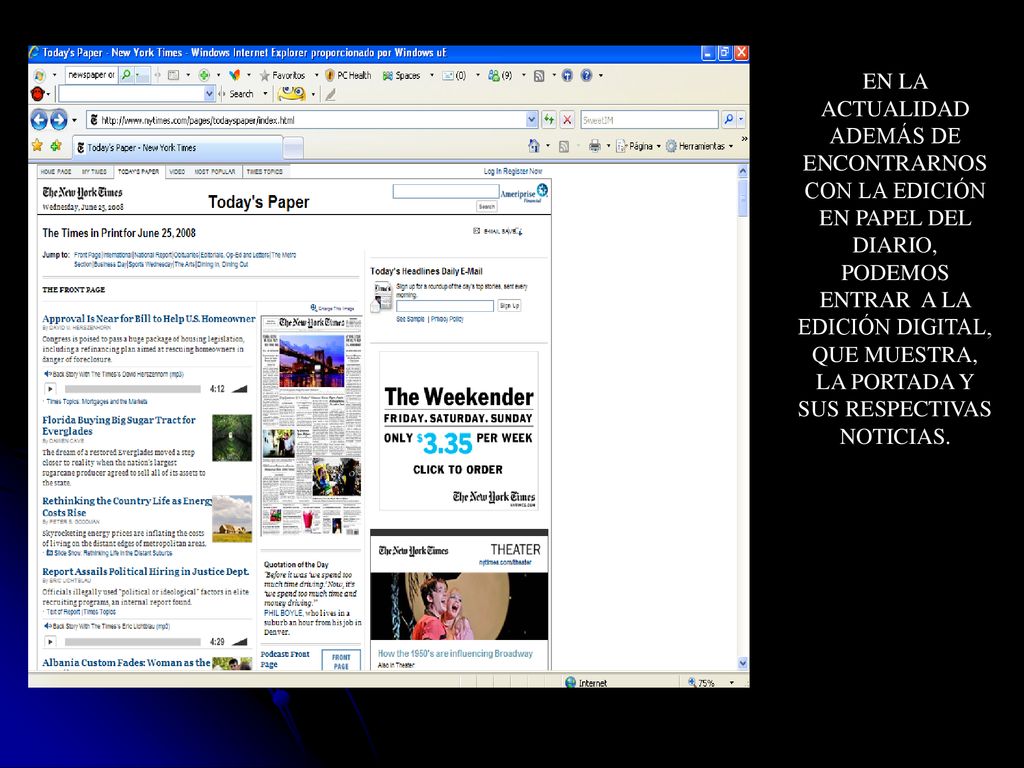
Task: Open the HOME PAGE site tab
Action: click(56, 172)
